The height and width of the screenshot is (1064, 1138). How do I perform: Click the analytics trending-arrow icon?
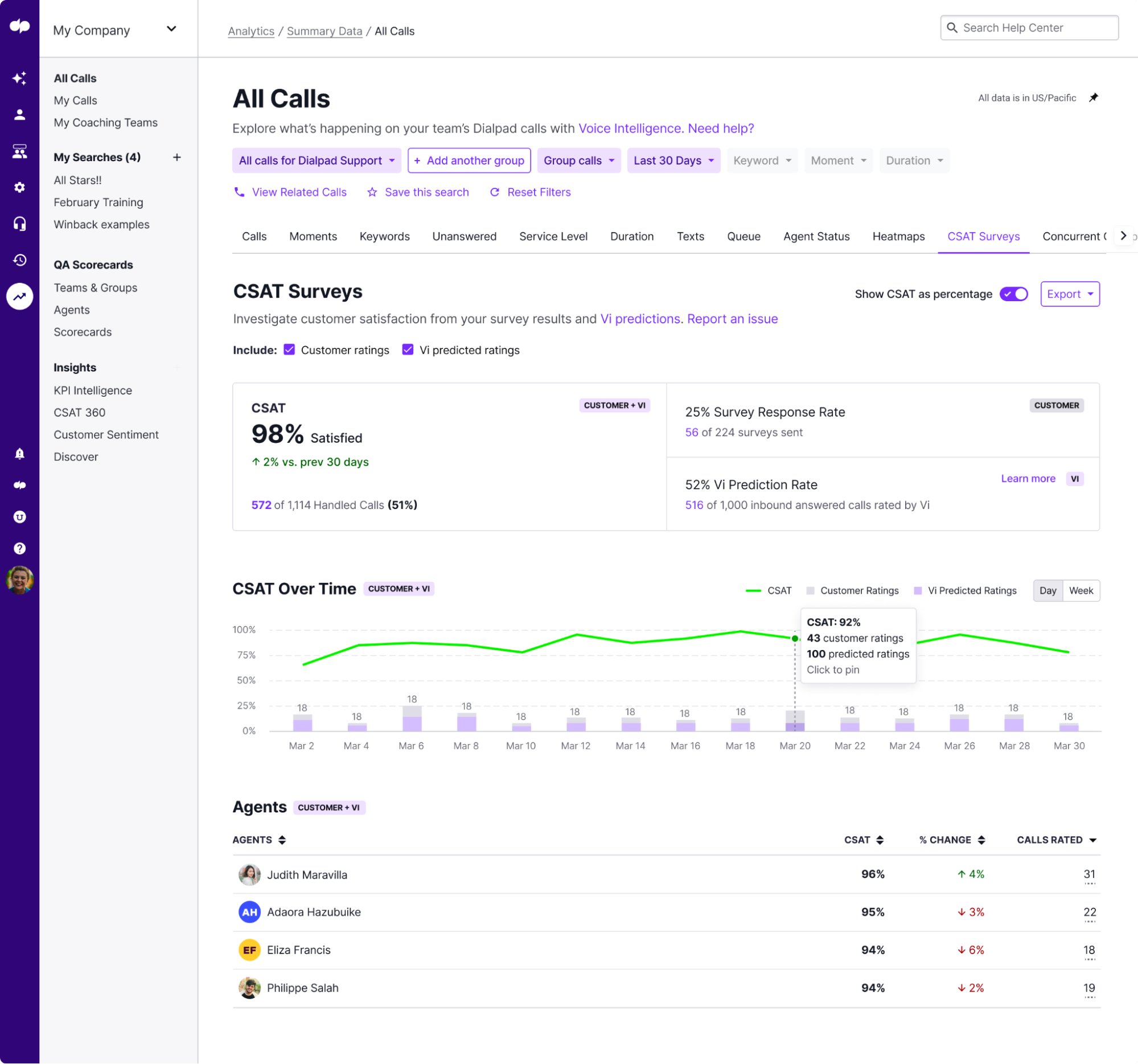pos(19,297)
